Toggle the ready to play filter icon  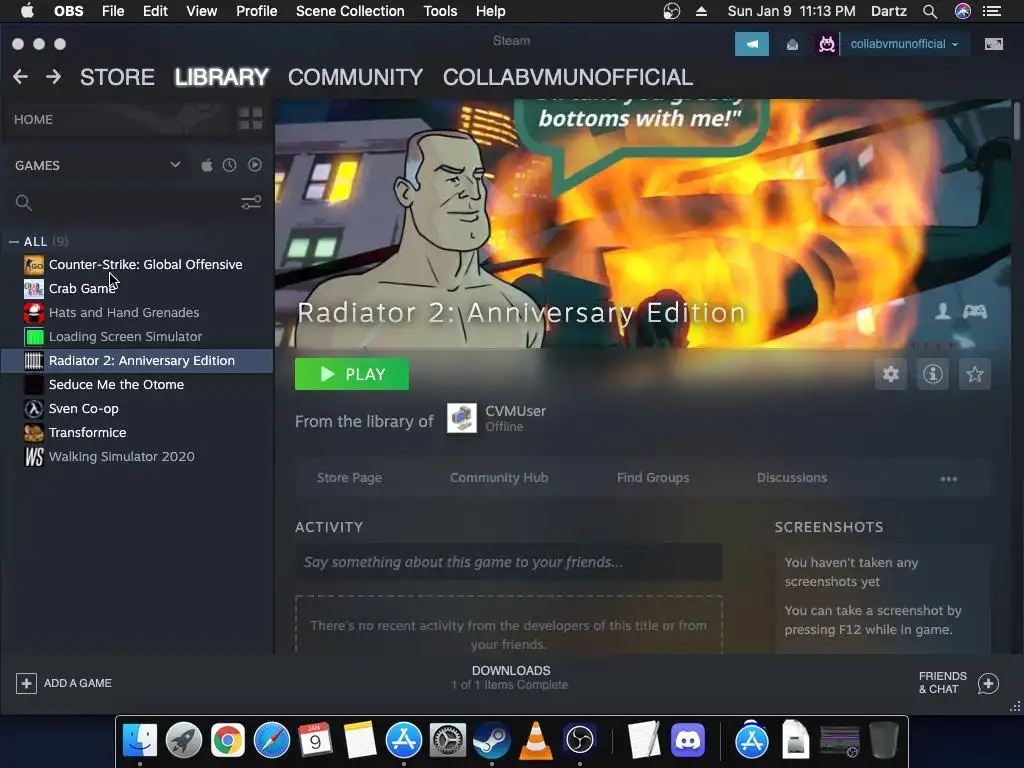[255, 165]
